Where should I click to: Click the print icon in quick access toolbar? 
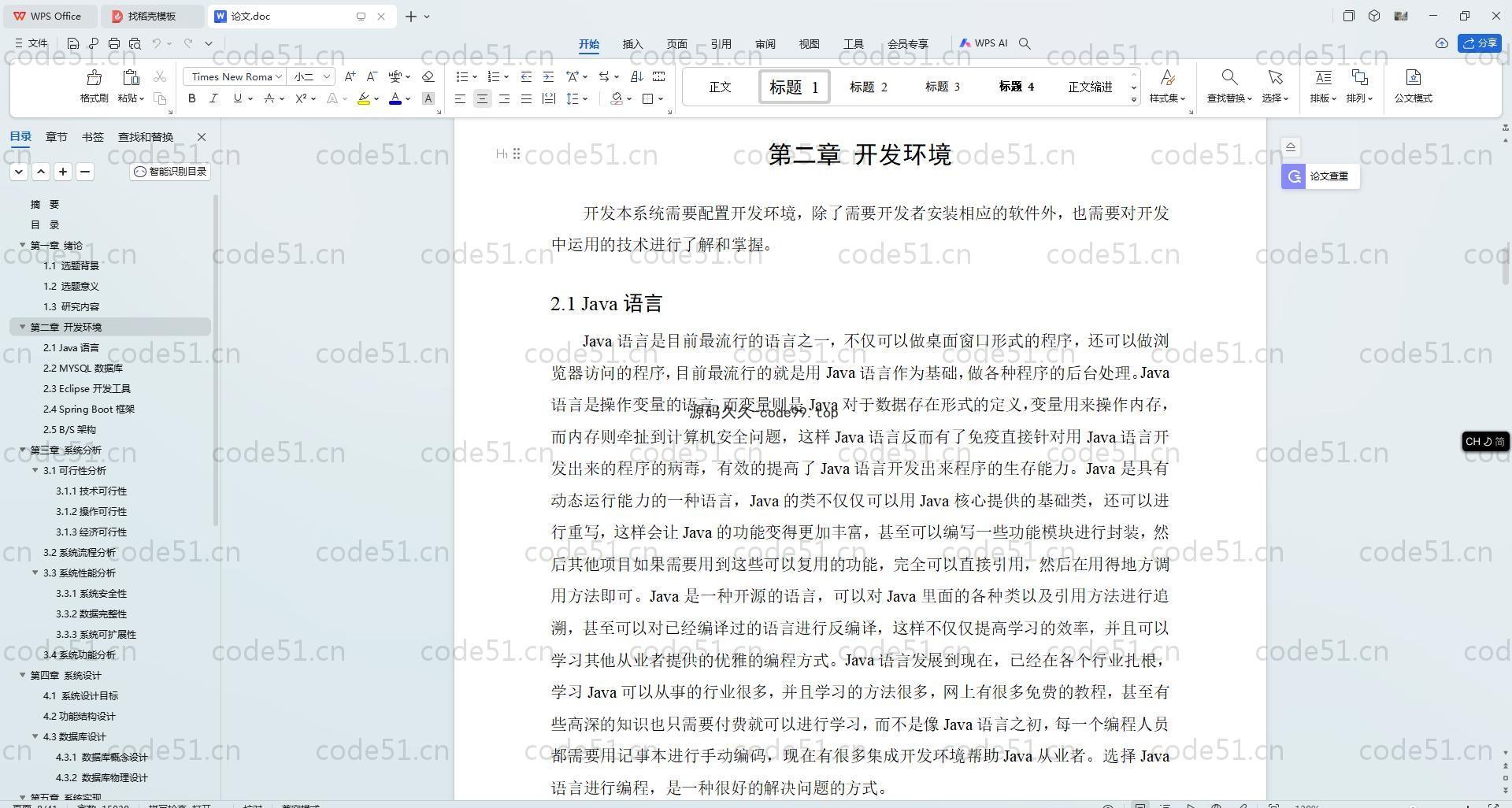(114, 43)
